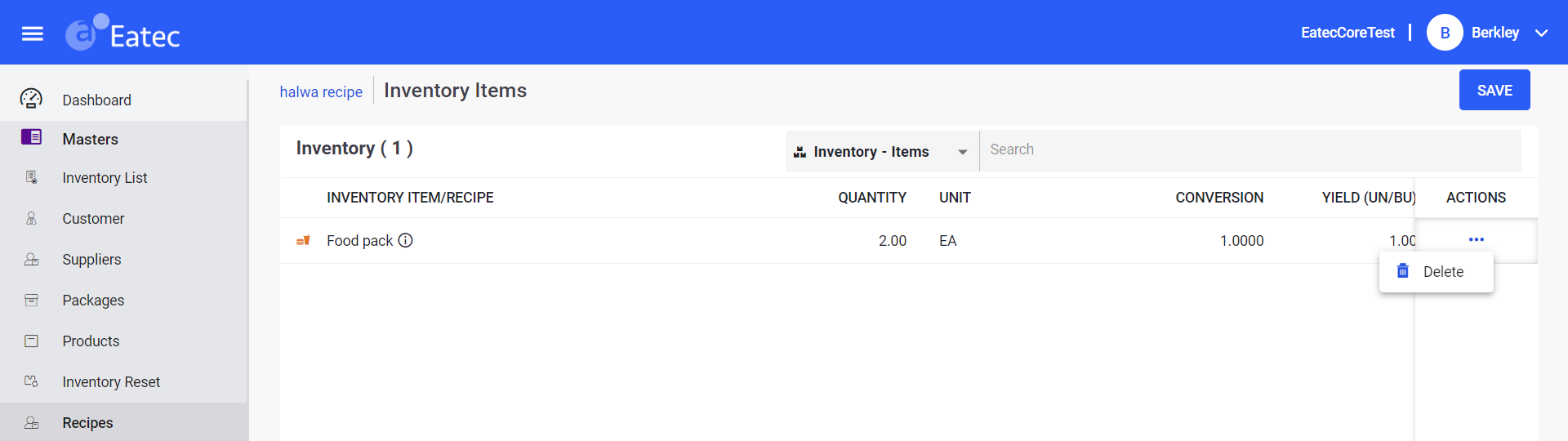Image resolution: width=1568 pixels, height=441 pixels.
Task: Open the Inventory - Items dropdown
Action: 881,152
